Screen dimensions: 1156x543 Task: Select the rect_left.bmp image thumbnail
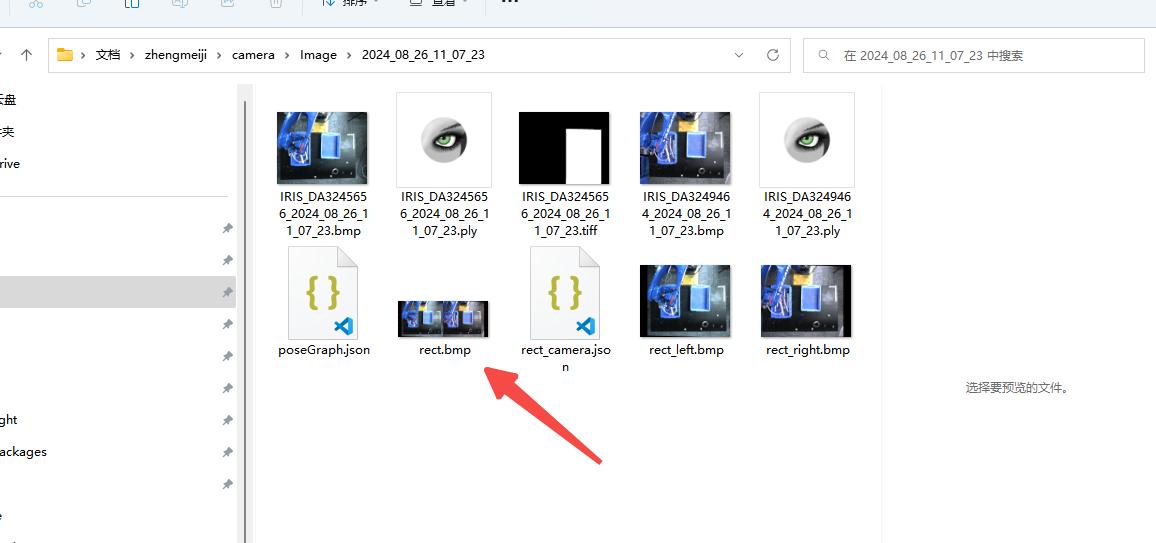685,300
